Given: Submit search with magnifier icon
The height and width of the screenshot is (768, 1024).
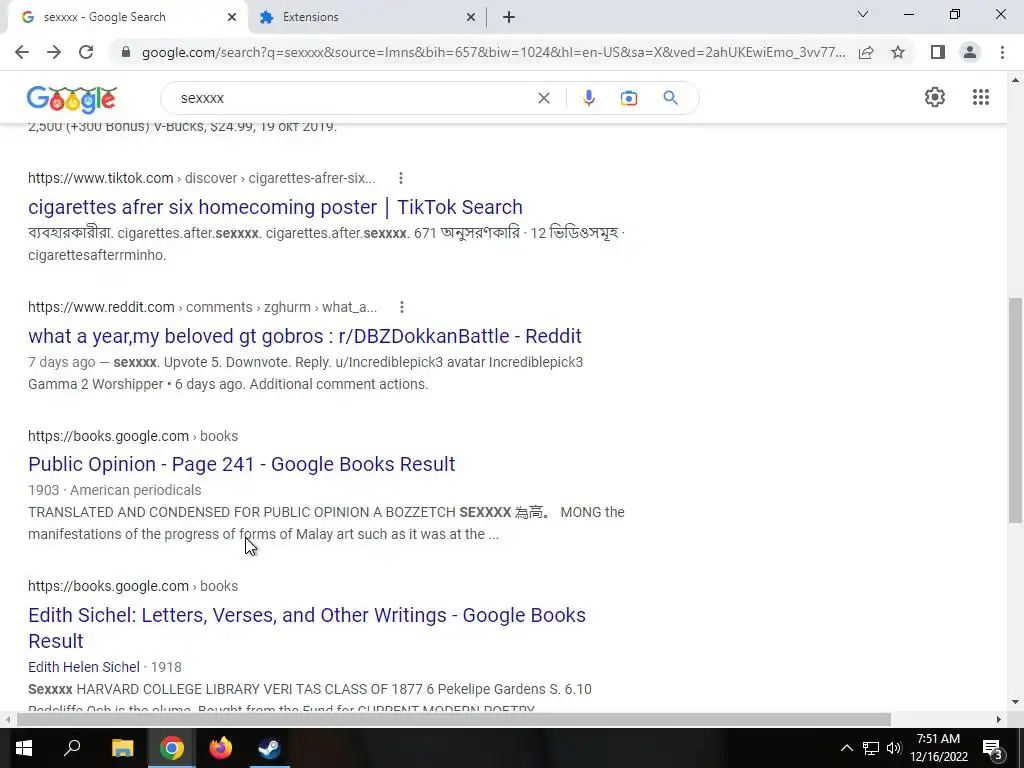Looking at the screenshot, I should coord(670,98).
